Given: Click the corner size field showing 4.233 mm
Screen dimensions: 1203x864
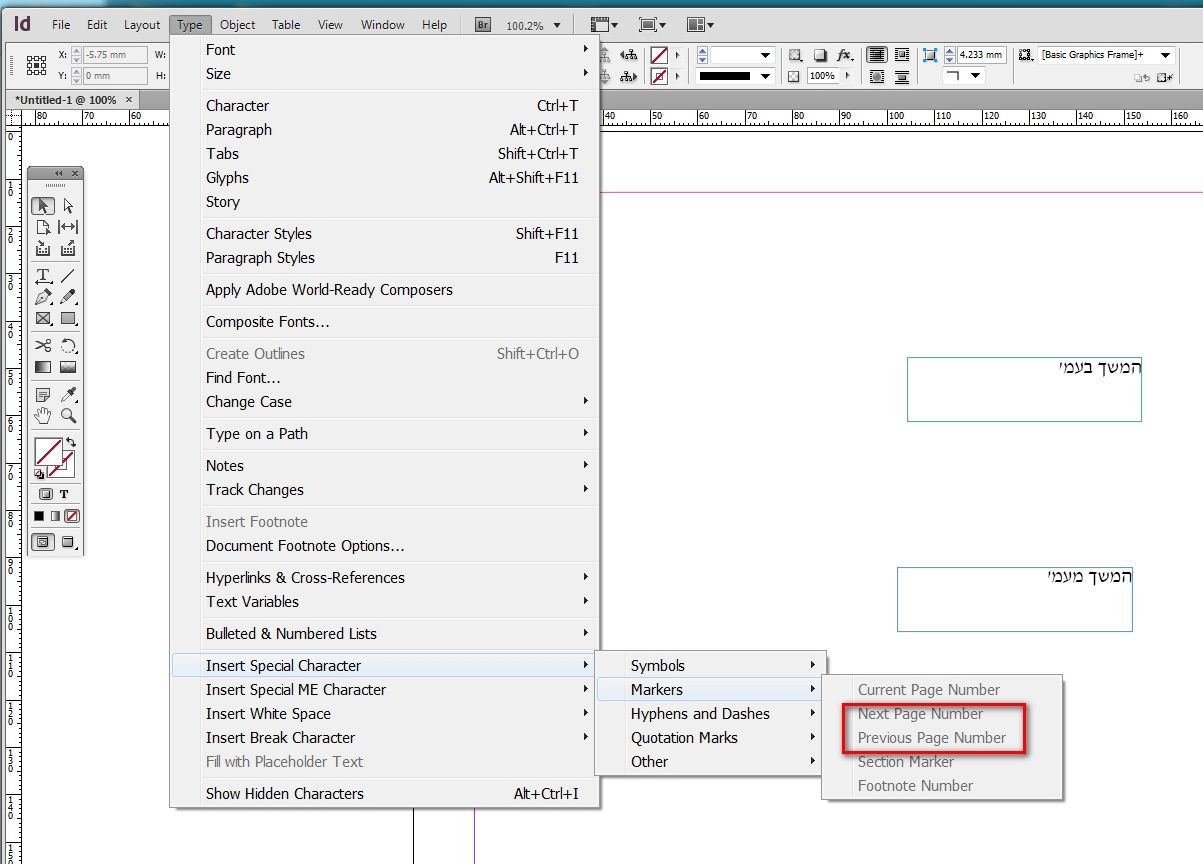Looking at the screenshot, I should (x=982, y=55).
